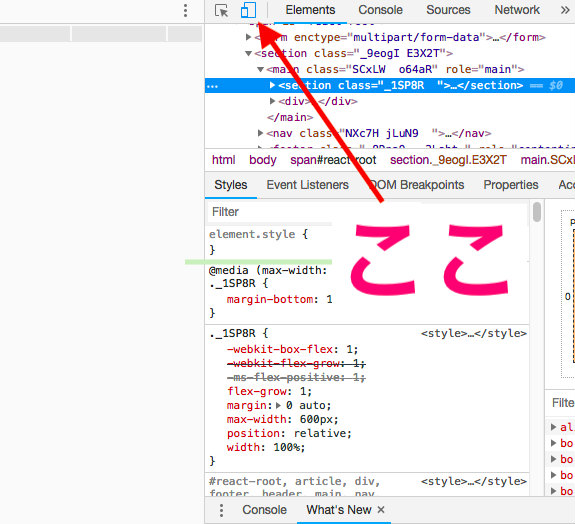Image resolution: width=575 pixels, height=524 pixels.
Task: Expand the margin shorthand value triangle
Action: [278, 405]
